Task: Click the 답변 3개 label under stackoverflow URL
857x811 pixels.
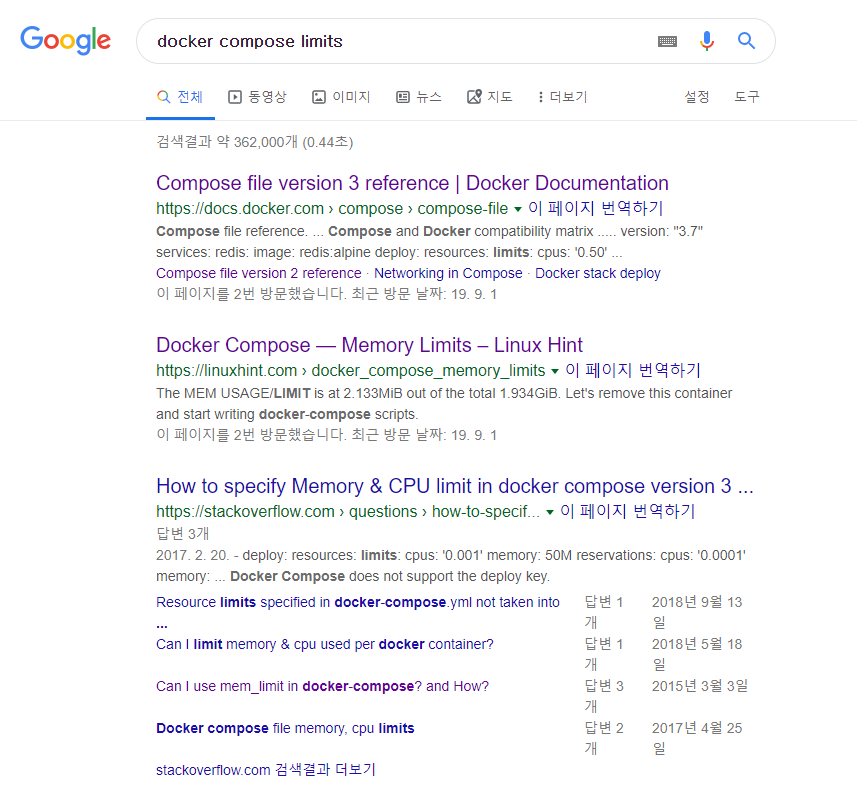Action: [x=183, y=534]
